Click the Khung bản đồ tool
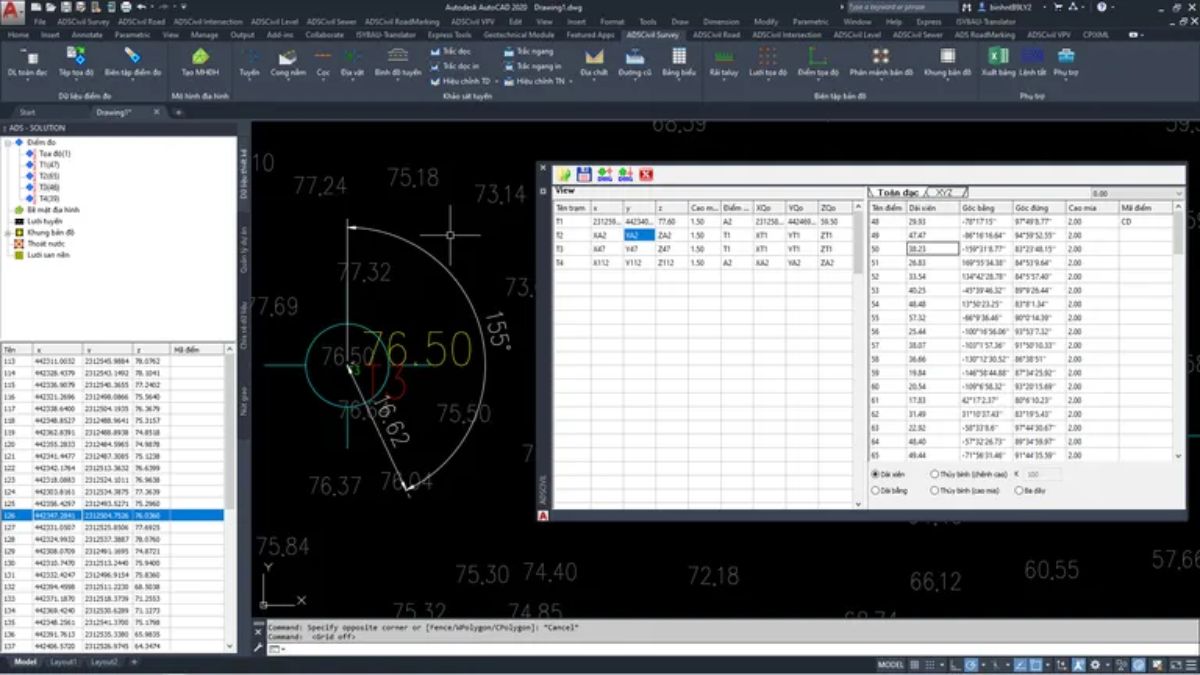The width and height of the screenshot is (1200, 675). click(x=947, y=61)
